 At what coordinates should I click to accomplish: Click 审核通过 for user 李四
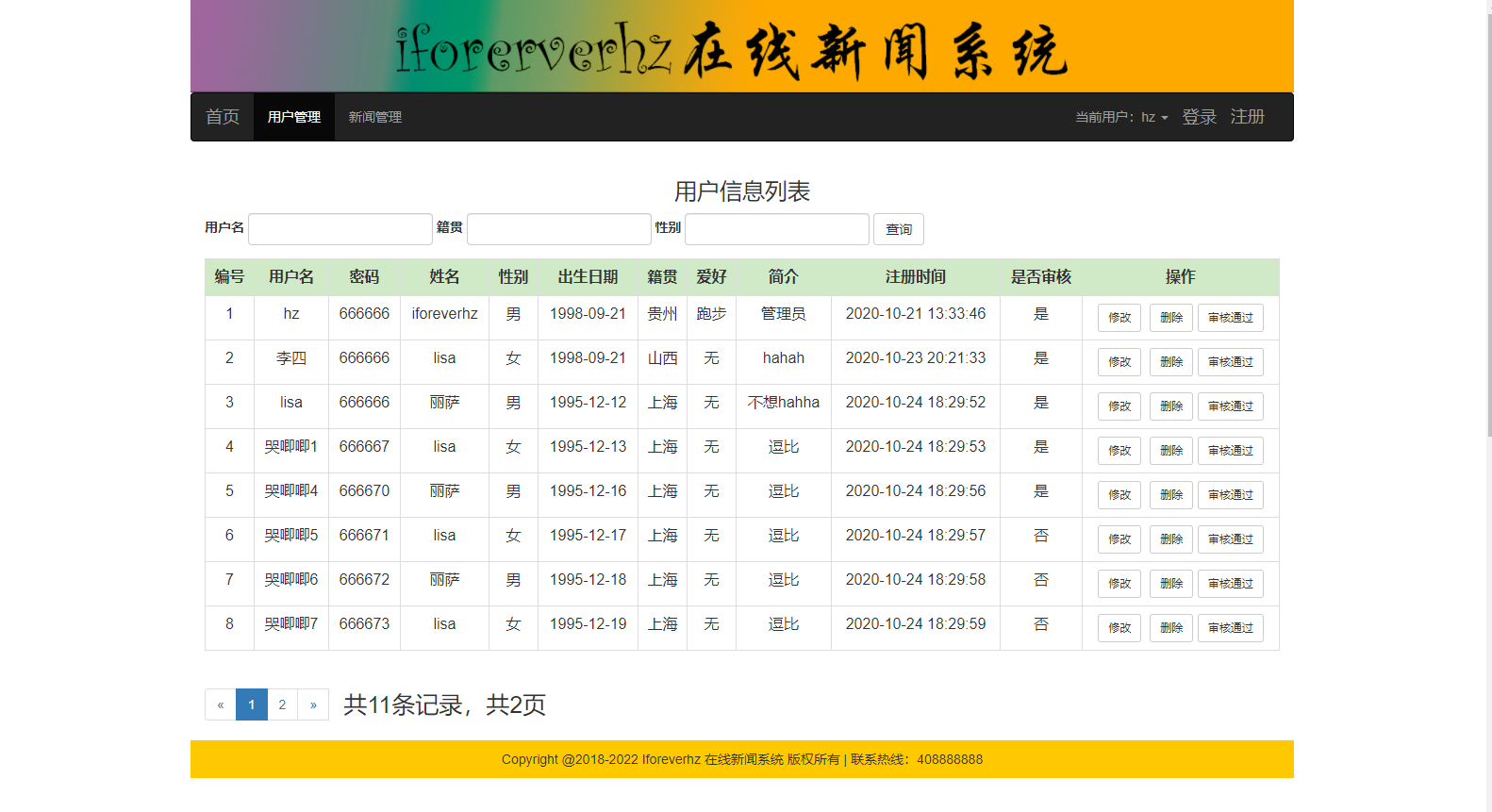1231,362
